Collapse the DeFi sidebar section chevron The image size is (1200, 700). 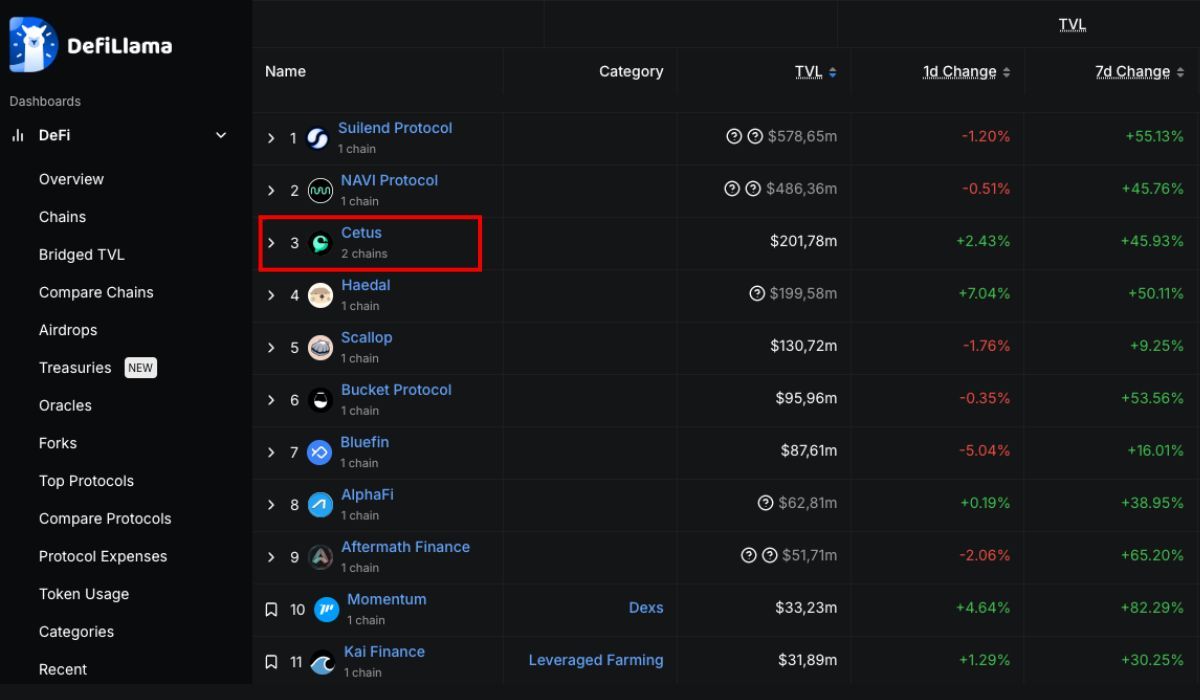coord(221,136)
